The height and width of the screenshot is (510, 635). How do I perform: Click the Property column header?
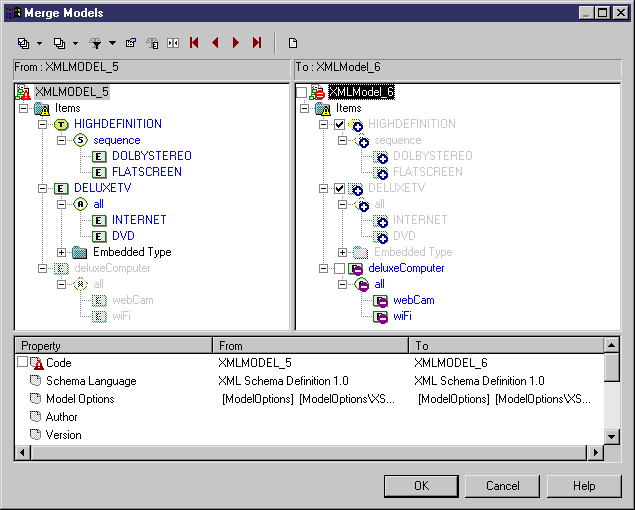pos(113,346)
